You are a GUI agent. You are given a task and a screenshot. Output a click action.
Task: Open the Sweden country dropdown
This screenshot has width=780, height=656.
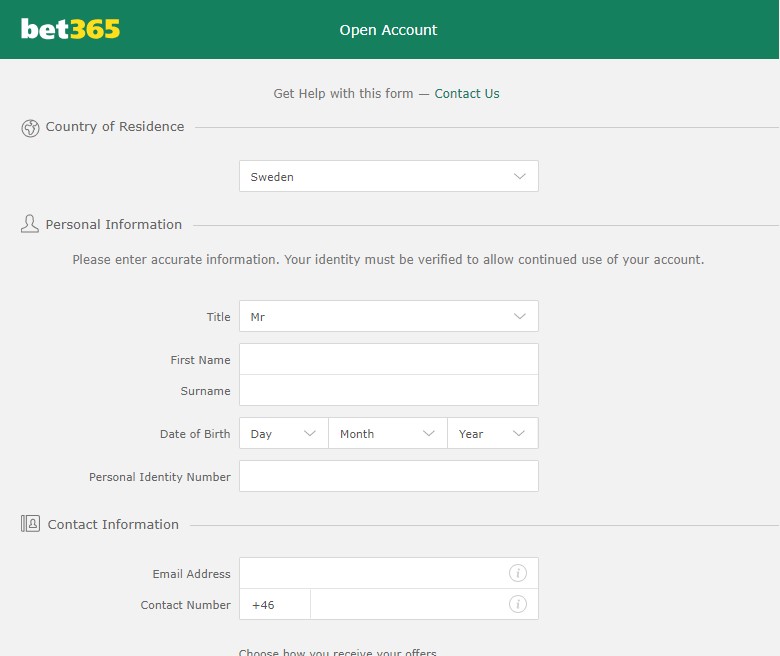coord(389,176)
